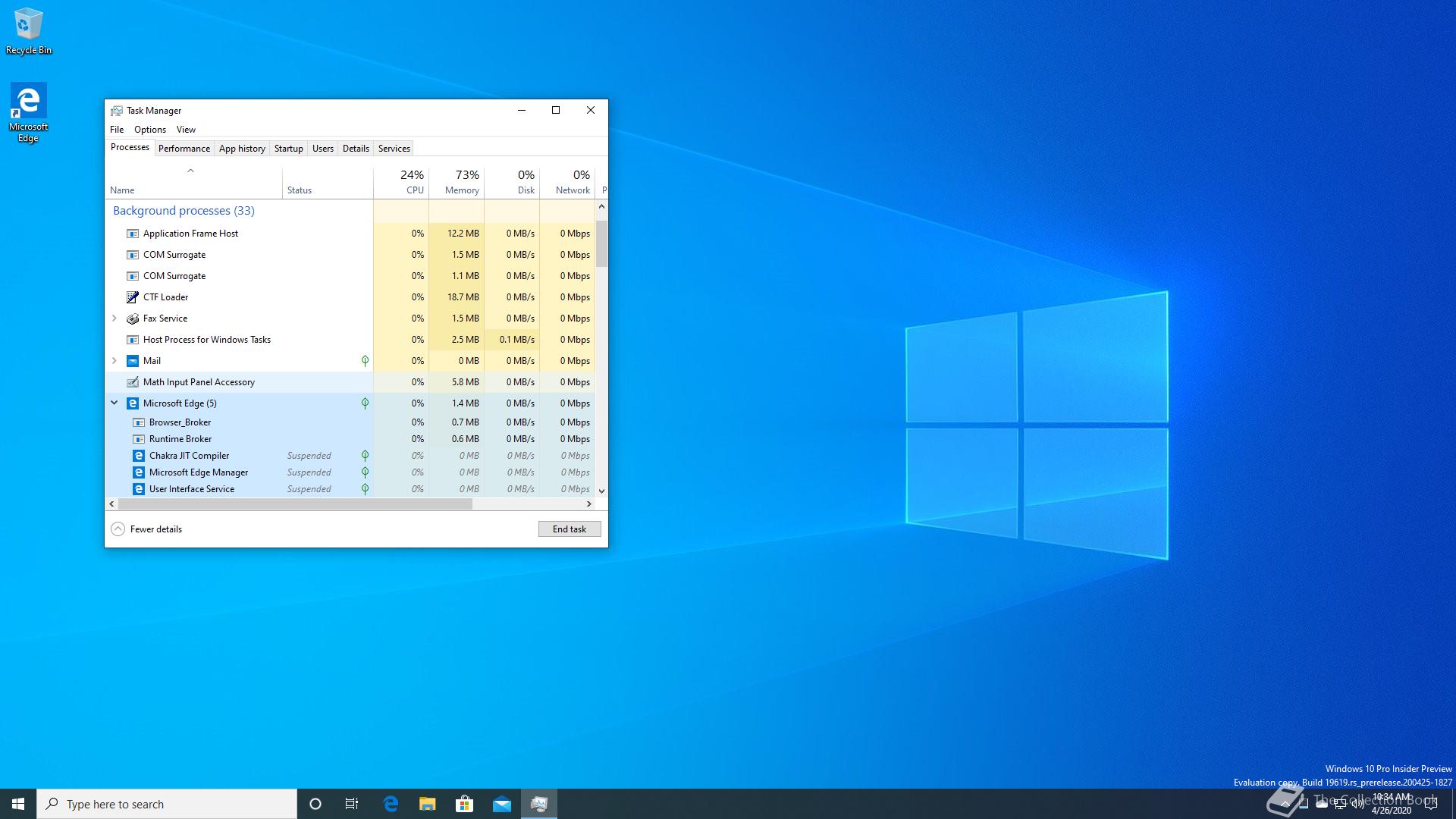This screenshot has width=1456, height=819.
Task: Click the Runtime Broker process icon
Action: 139,439
